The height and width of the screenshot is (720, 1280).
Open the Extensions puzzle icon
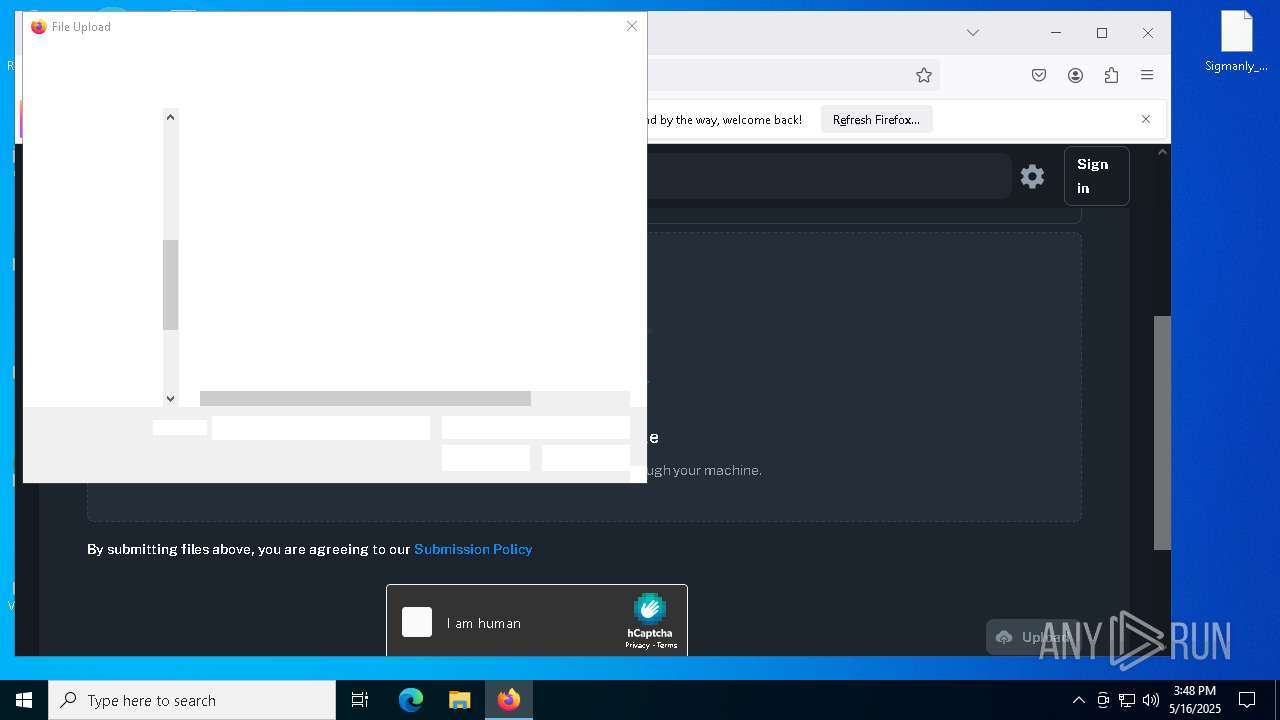pyautogui.click(x=1111, y=75)
